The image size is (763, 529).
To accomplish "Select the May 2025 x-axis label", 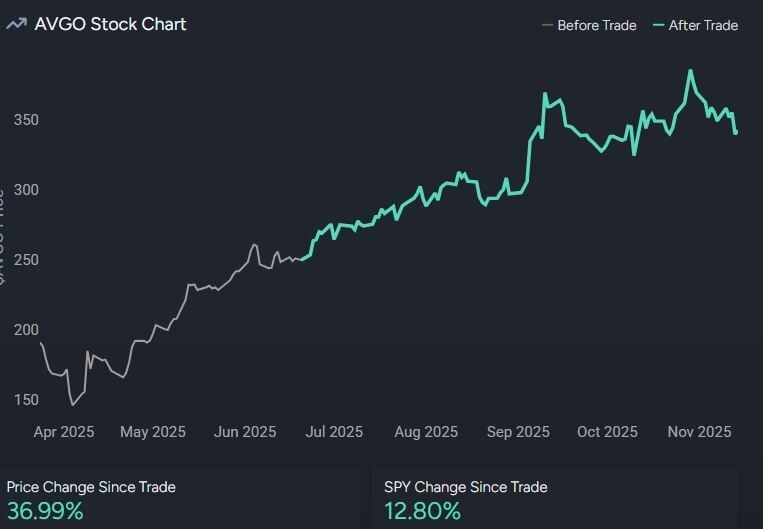I will pos(153,432).
